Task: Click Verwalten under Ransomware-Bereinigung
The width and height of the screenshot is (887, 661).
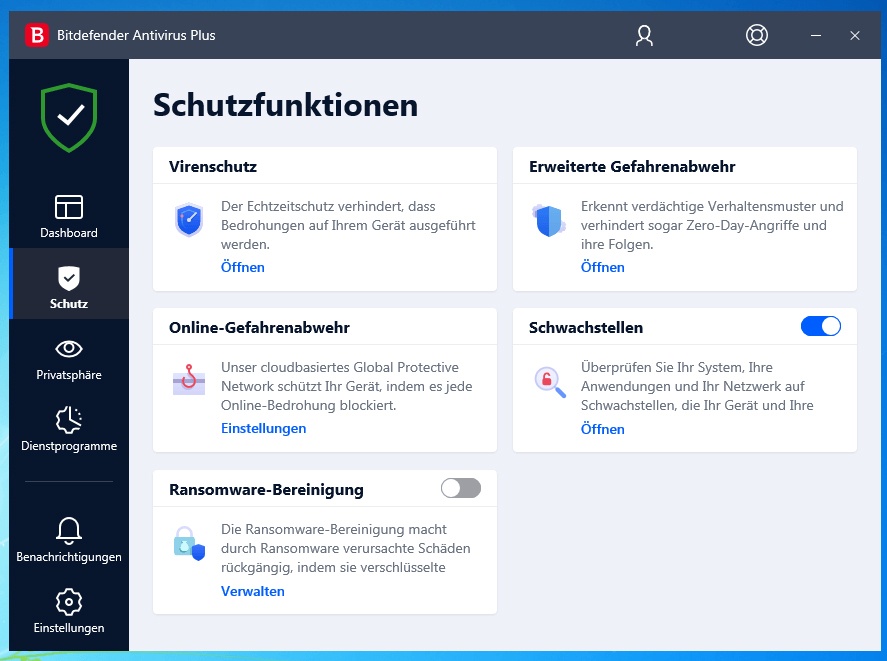Action: pos(253,591)
